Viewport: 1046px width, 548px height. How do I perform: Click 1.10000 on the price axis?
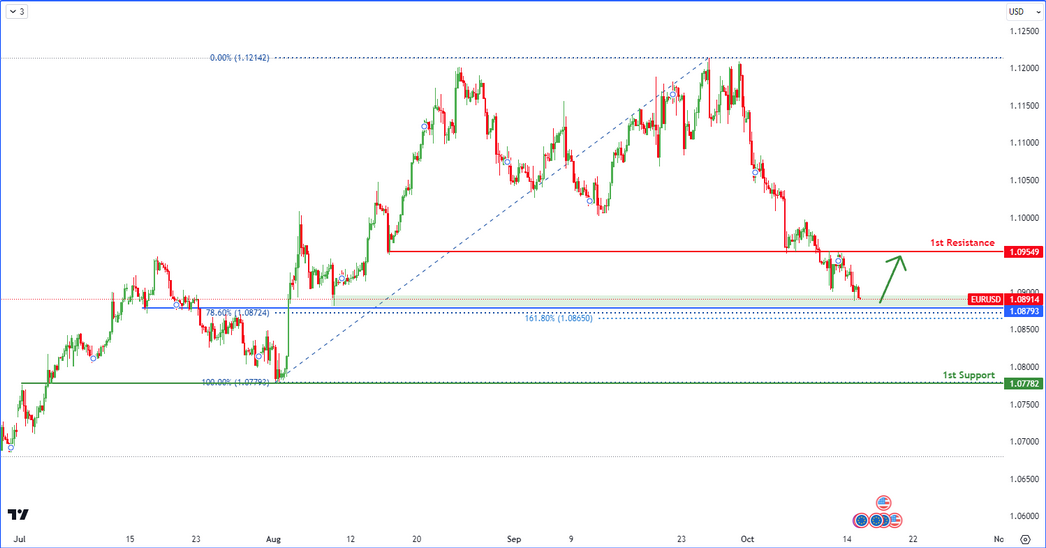(x=1024, y=218)
